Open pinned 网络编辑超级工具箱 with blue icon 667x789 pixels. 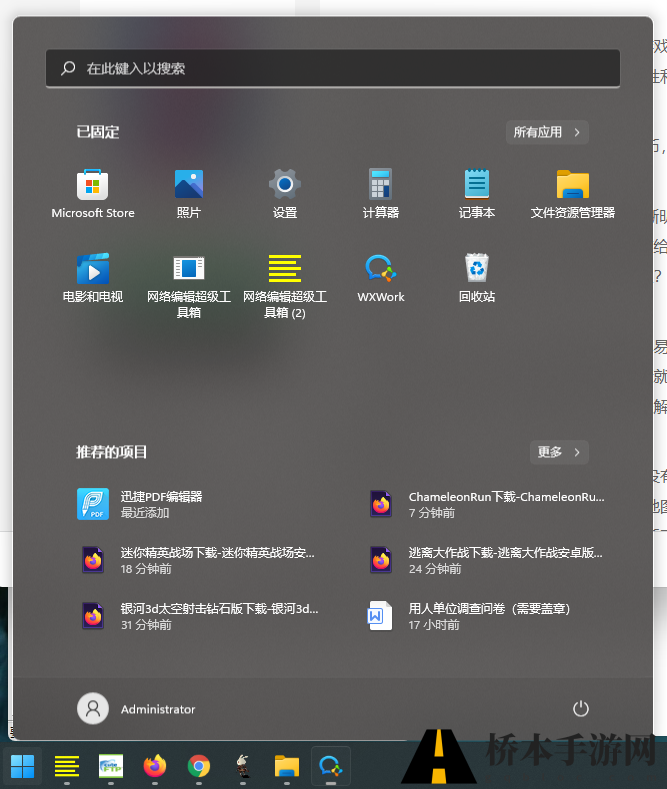click(x=189, y=286)
